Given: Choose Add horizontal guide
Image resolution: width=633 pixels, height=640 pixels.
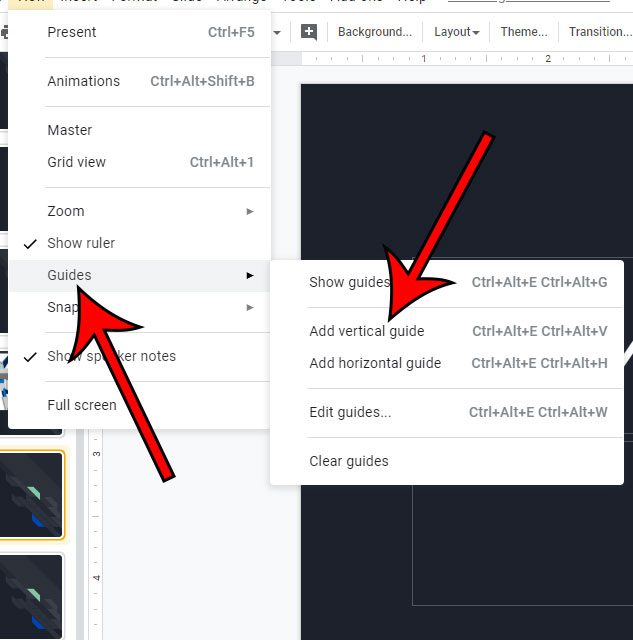Looking at the screenshot, I should tap(375, 363).
